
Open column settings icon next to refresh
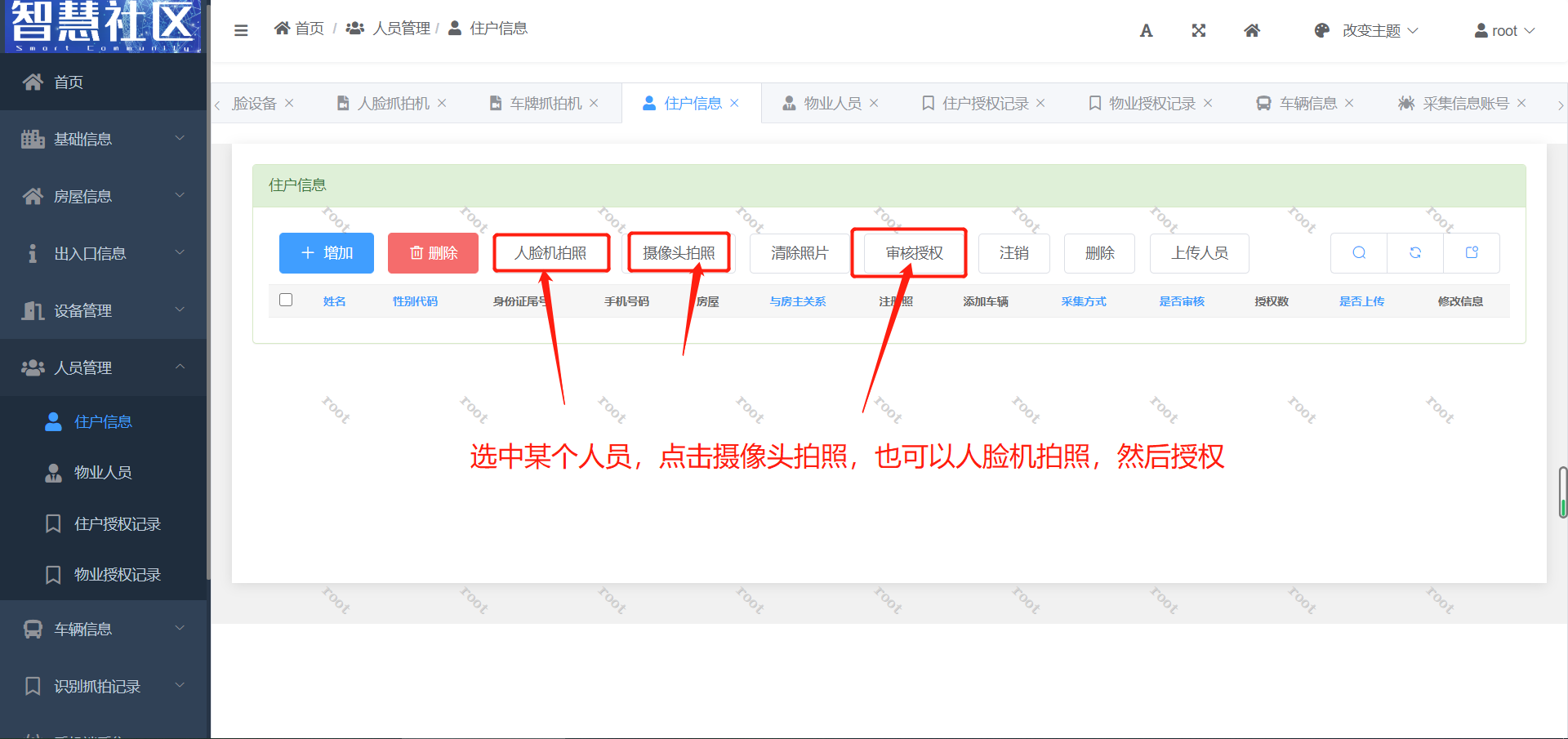1471,253
